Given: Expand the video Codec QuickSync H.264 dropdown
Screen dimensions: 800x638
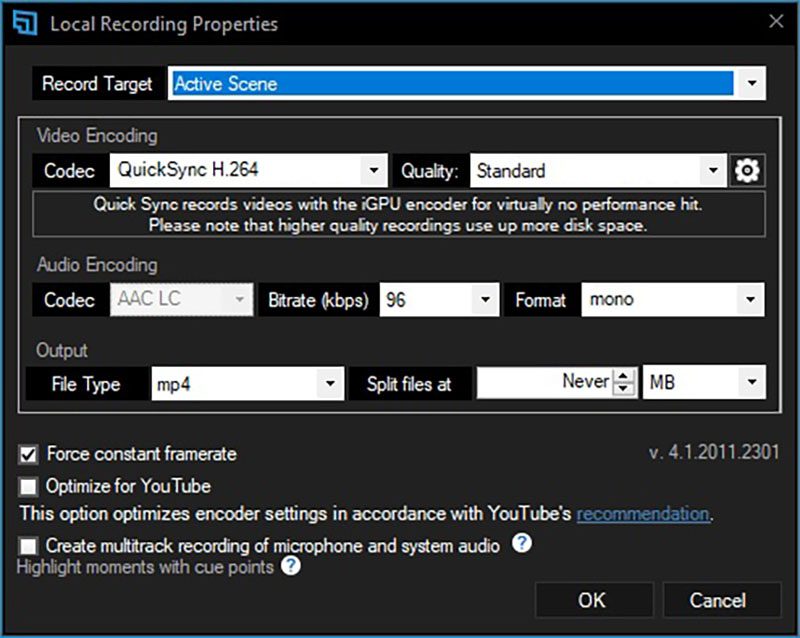Looking at the screenshot, I should (x=373, y=171).
